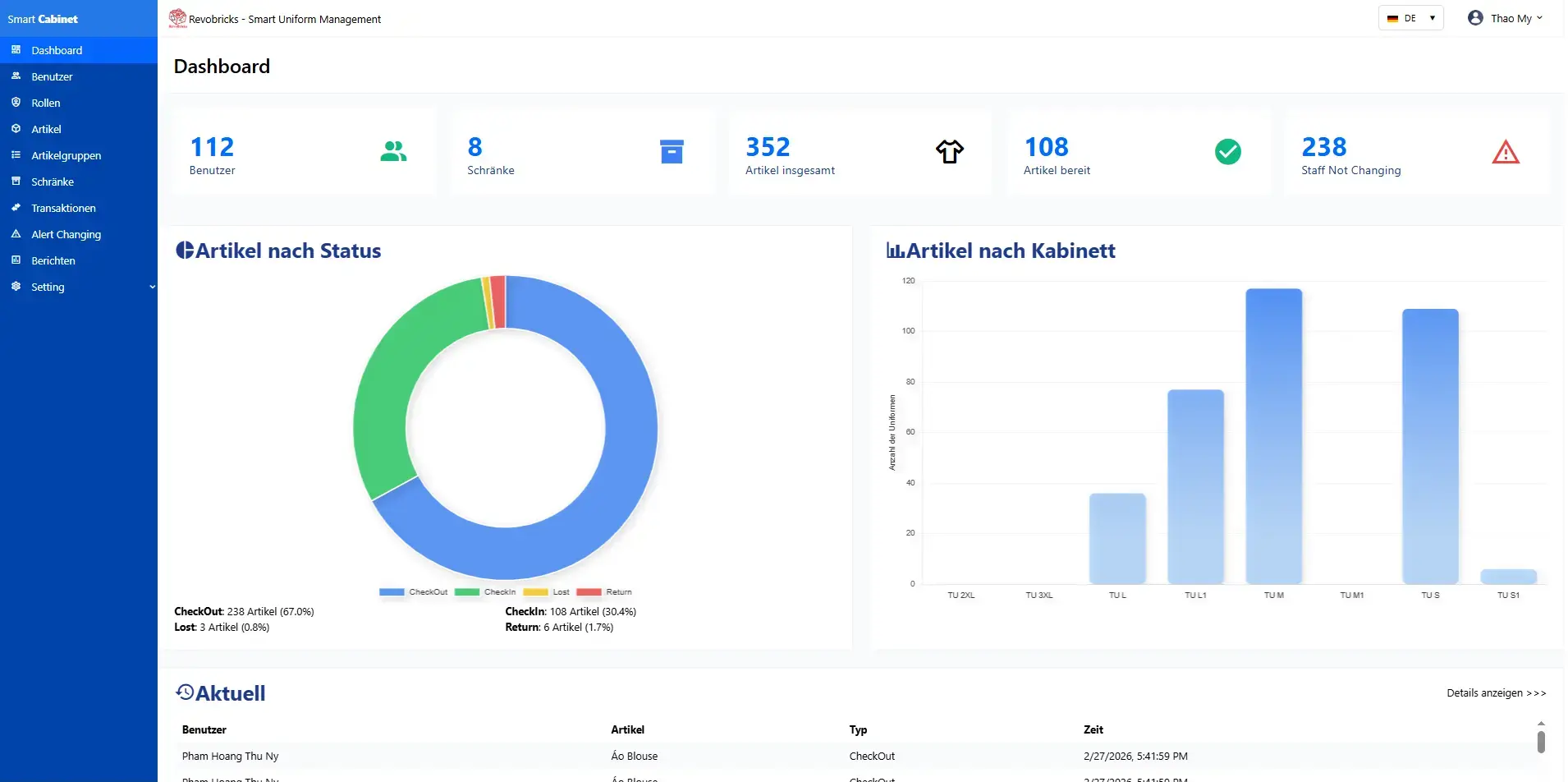Click the user avatar icon beside Thao My

click(1475, 18)
